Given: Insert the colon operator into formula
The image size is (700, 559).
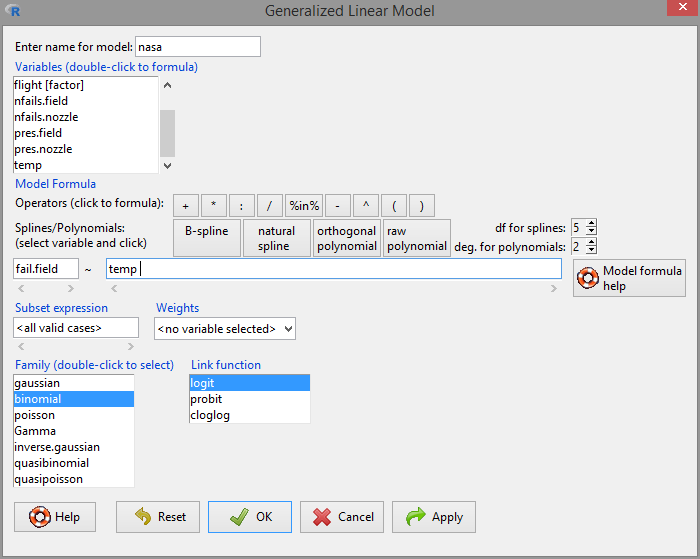Looking at the screenshot, I should coord(242,206).
